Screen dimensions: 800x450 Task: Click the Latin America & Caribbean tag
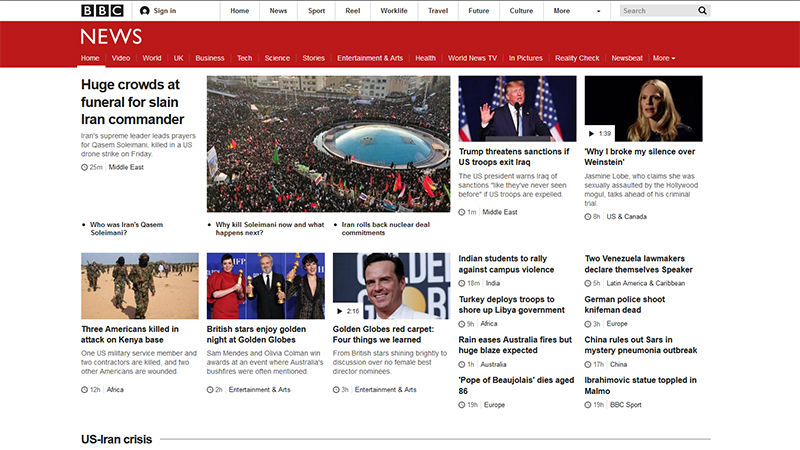[x=645, y=283]
